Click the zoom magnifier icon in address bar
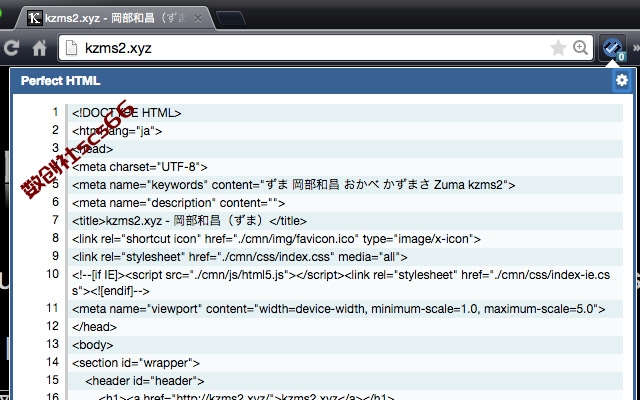This screenshot has width=640, height=400. click(580, 48)
